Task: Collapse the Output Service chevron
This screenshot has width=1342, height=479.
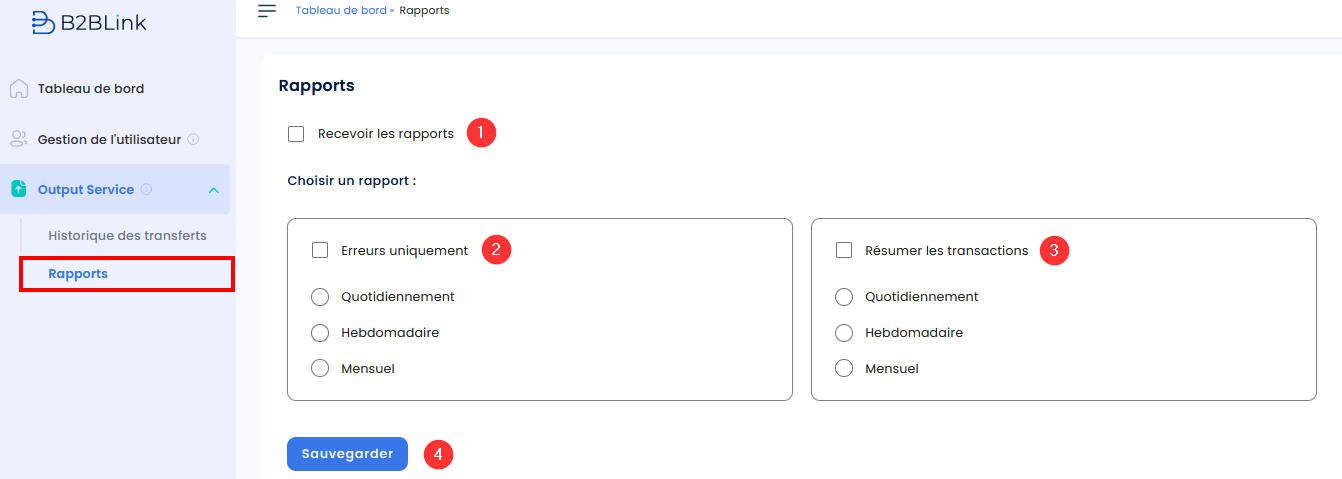Action: pos(214,190)
